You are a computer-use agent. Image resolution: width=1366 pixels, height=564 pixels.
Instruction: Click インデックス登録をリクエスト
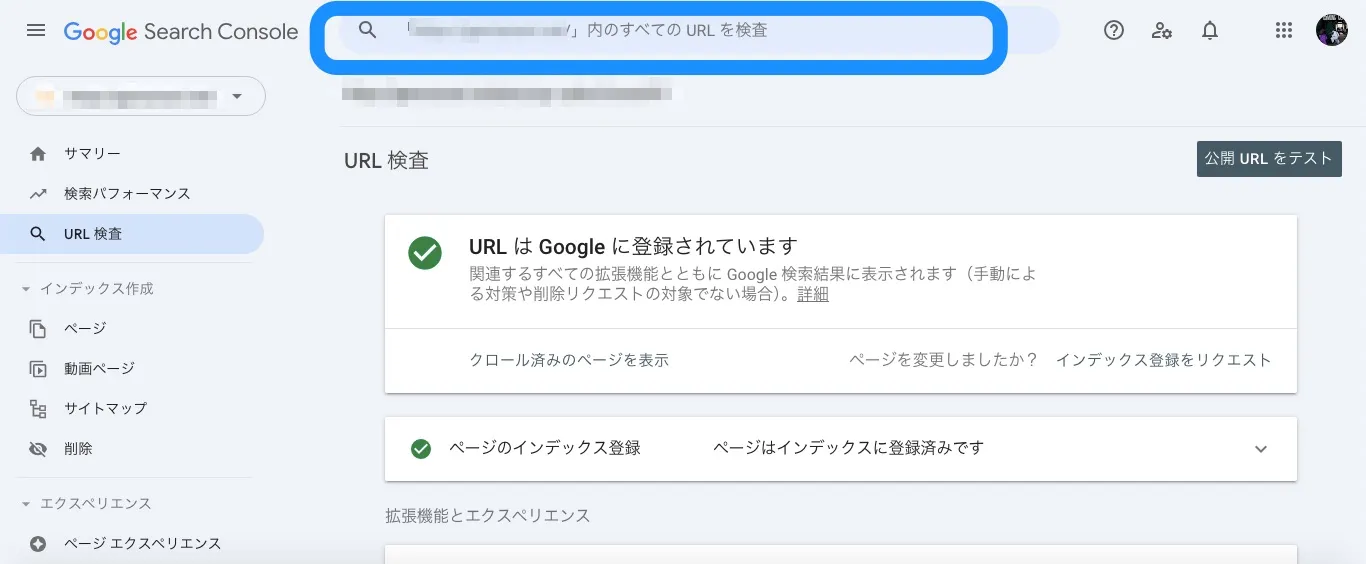pyautogui.click(x=1164, y=360)
